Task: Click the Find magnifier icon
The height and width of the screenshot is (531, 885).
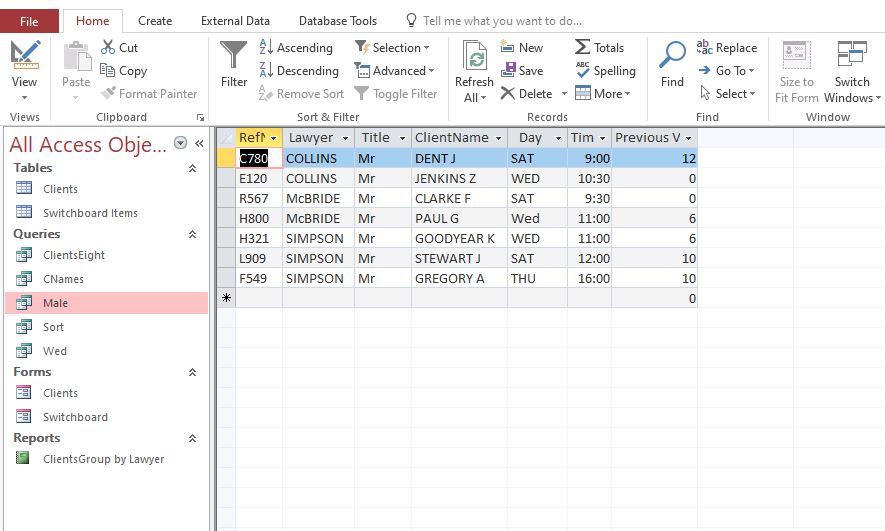Action: (673, 58)
